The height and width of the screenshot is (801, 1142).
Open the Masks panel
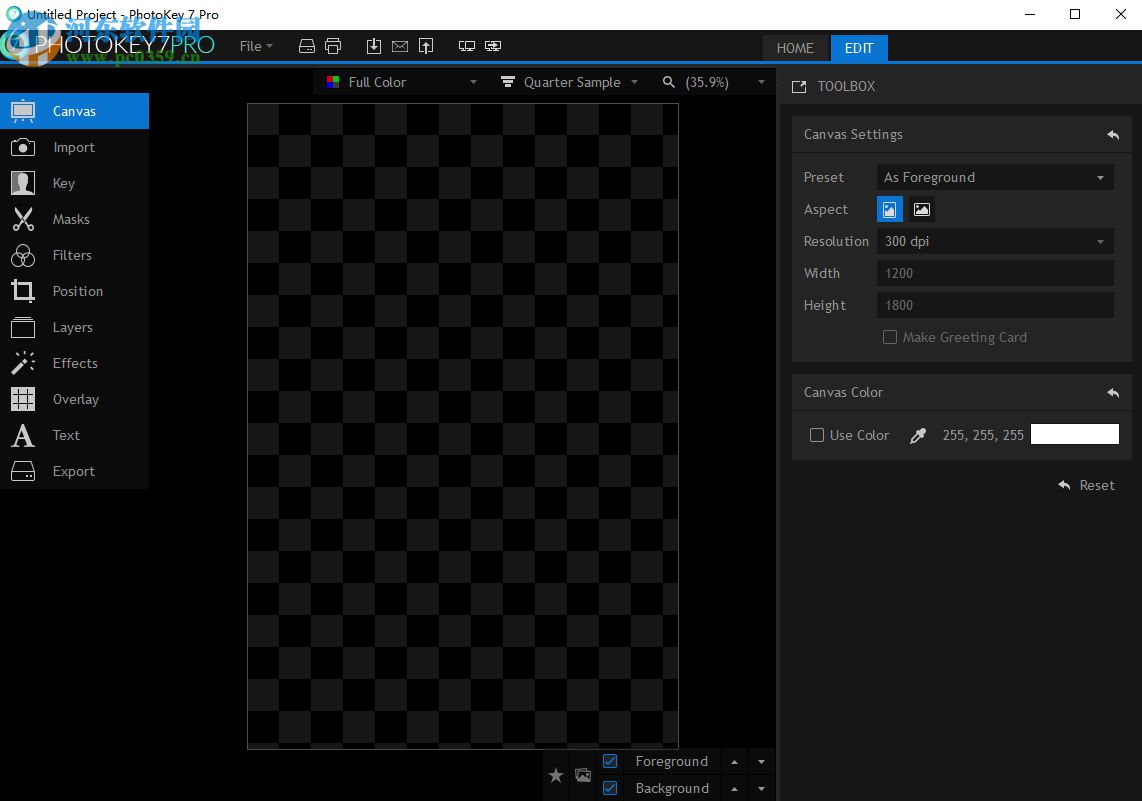[71, 219]
